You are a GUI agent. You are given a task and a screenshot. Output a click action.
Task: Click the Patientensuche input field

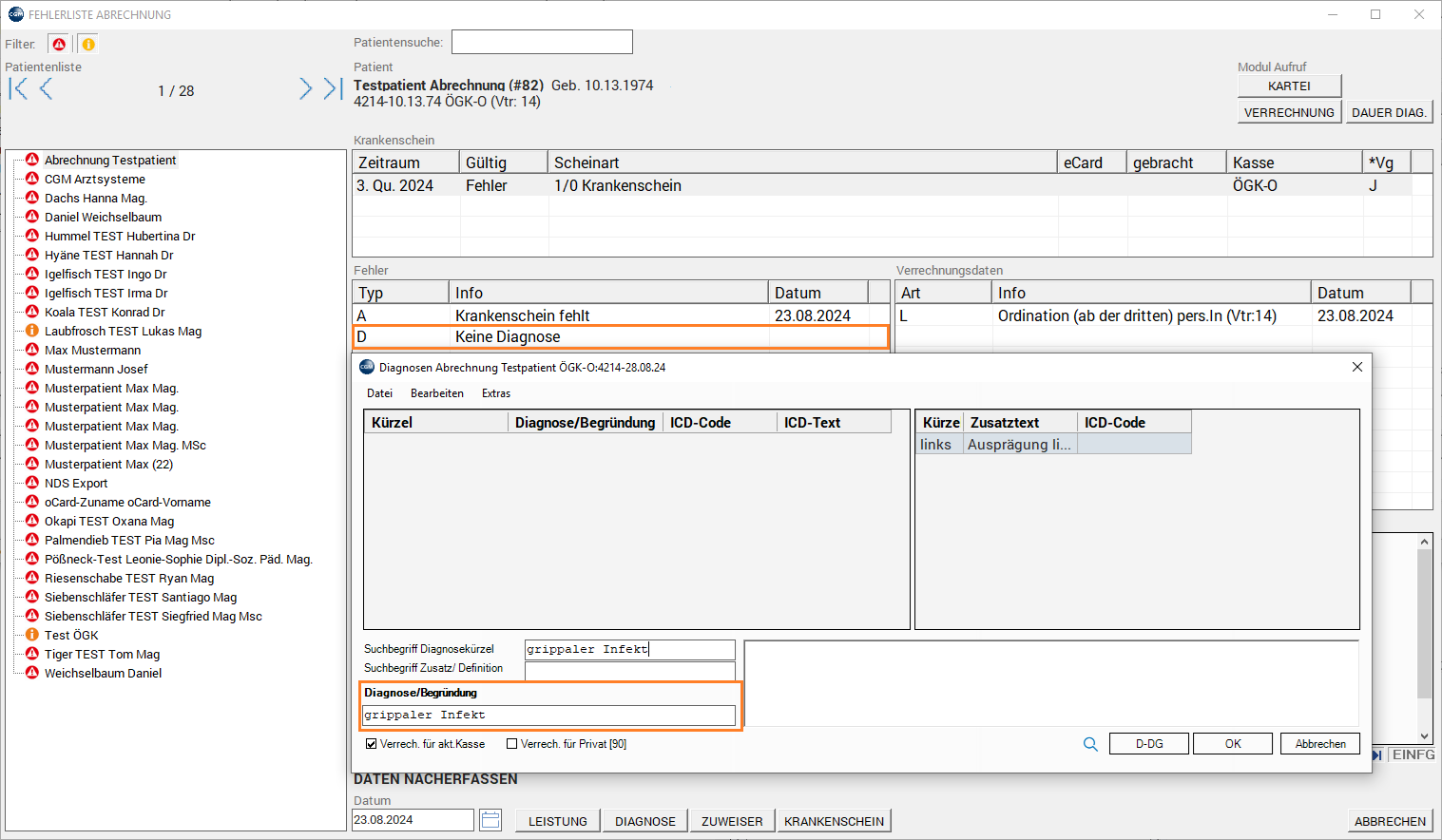542,42
